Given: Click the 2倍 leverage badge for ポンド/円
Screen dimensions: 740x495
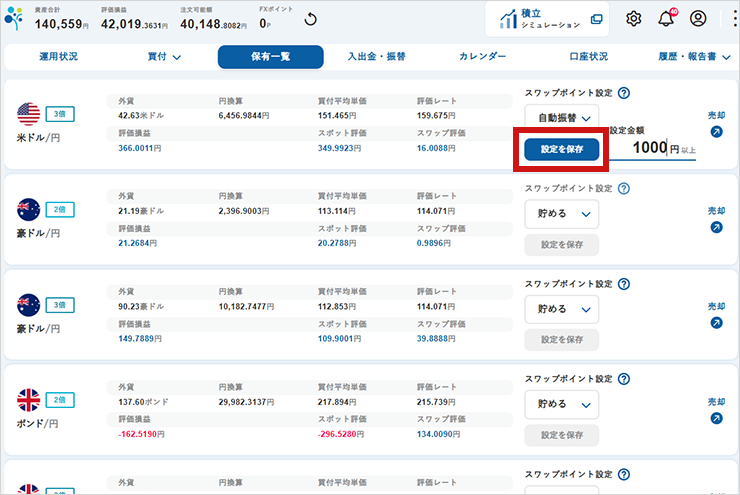Looking at the screenshot, I should (x=60, y=400).
